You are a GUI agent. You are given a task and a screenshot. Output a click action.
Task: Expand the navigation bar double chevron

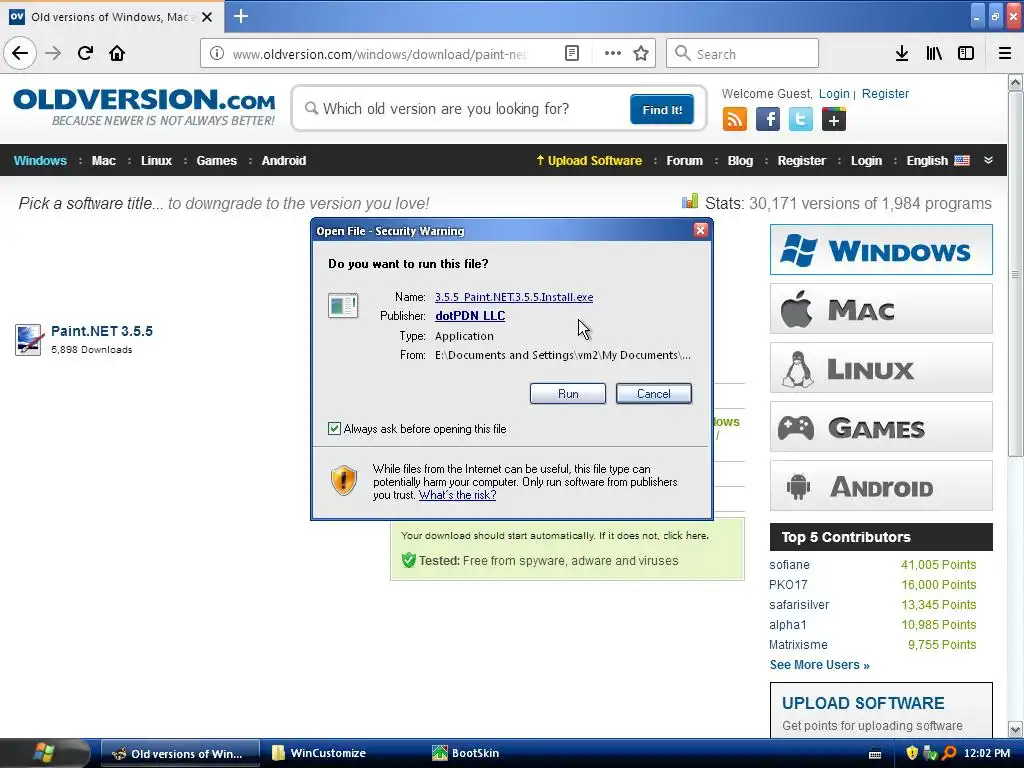tap(988, 160)
